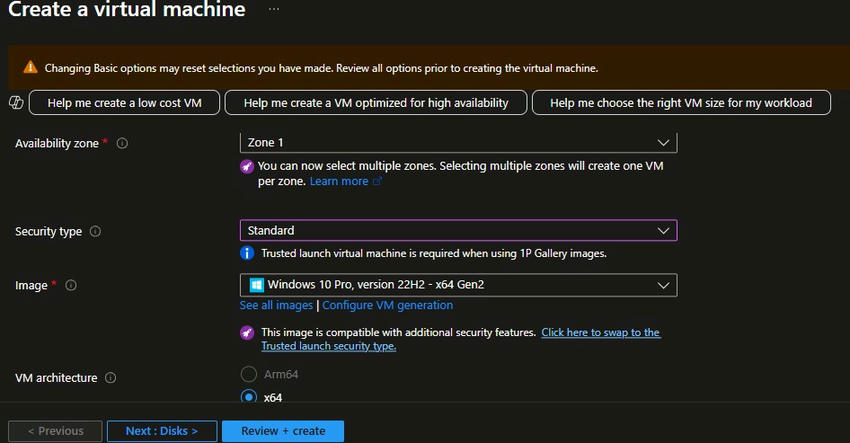Go to the Next: Disks step
This screenshot has width=850, height=443.
click(x=161, y=431)
